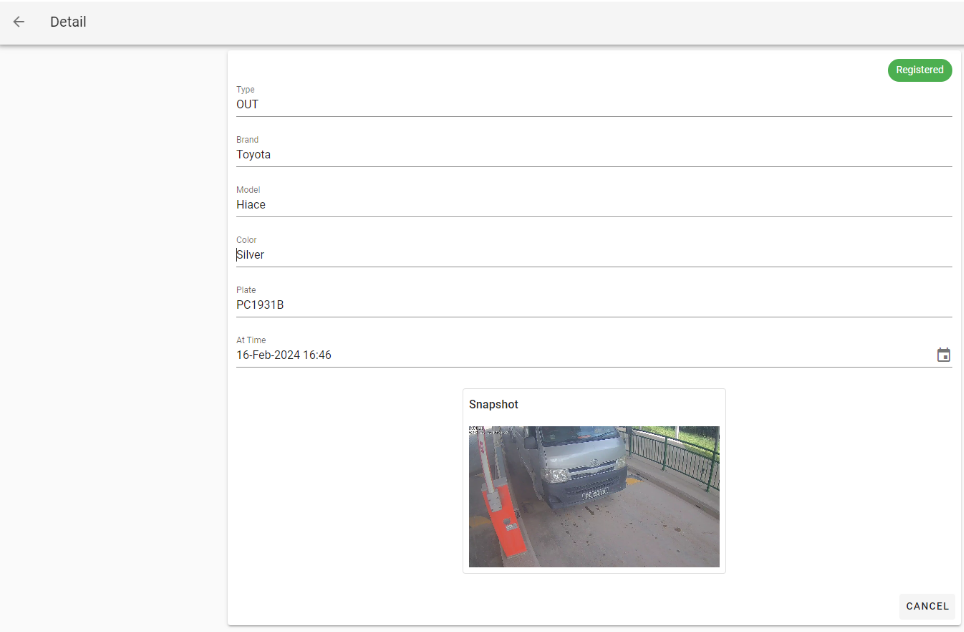Click the Detail page title
The image size is (964, 632).
[68, 22]
